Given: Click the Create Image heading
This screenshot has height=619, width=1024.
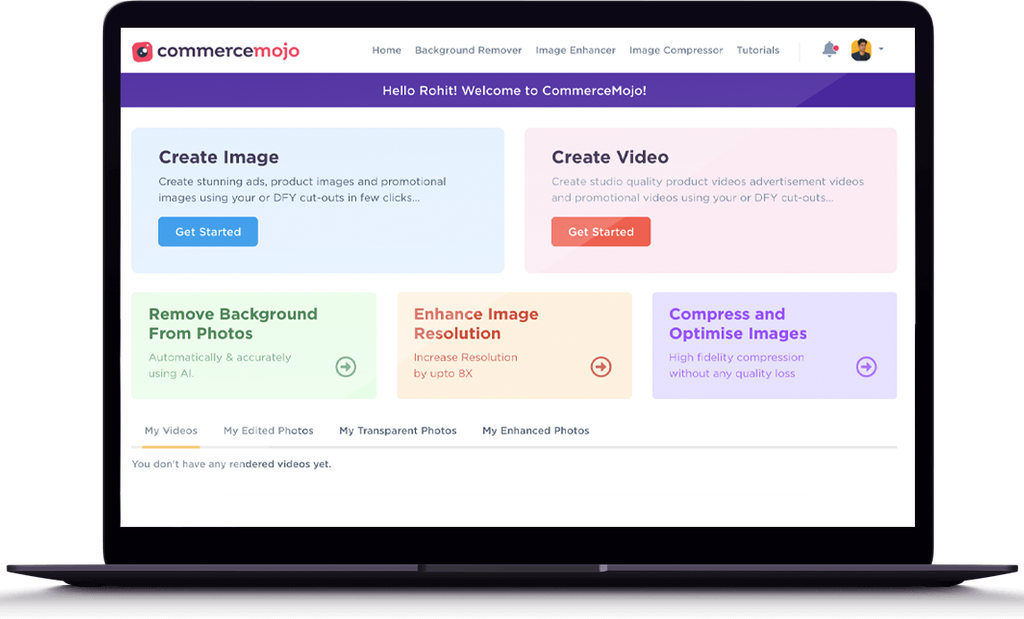Looking at the screenshot, I should coord(219,157).
